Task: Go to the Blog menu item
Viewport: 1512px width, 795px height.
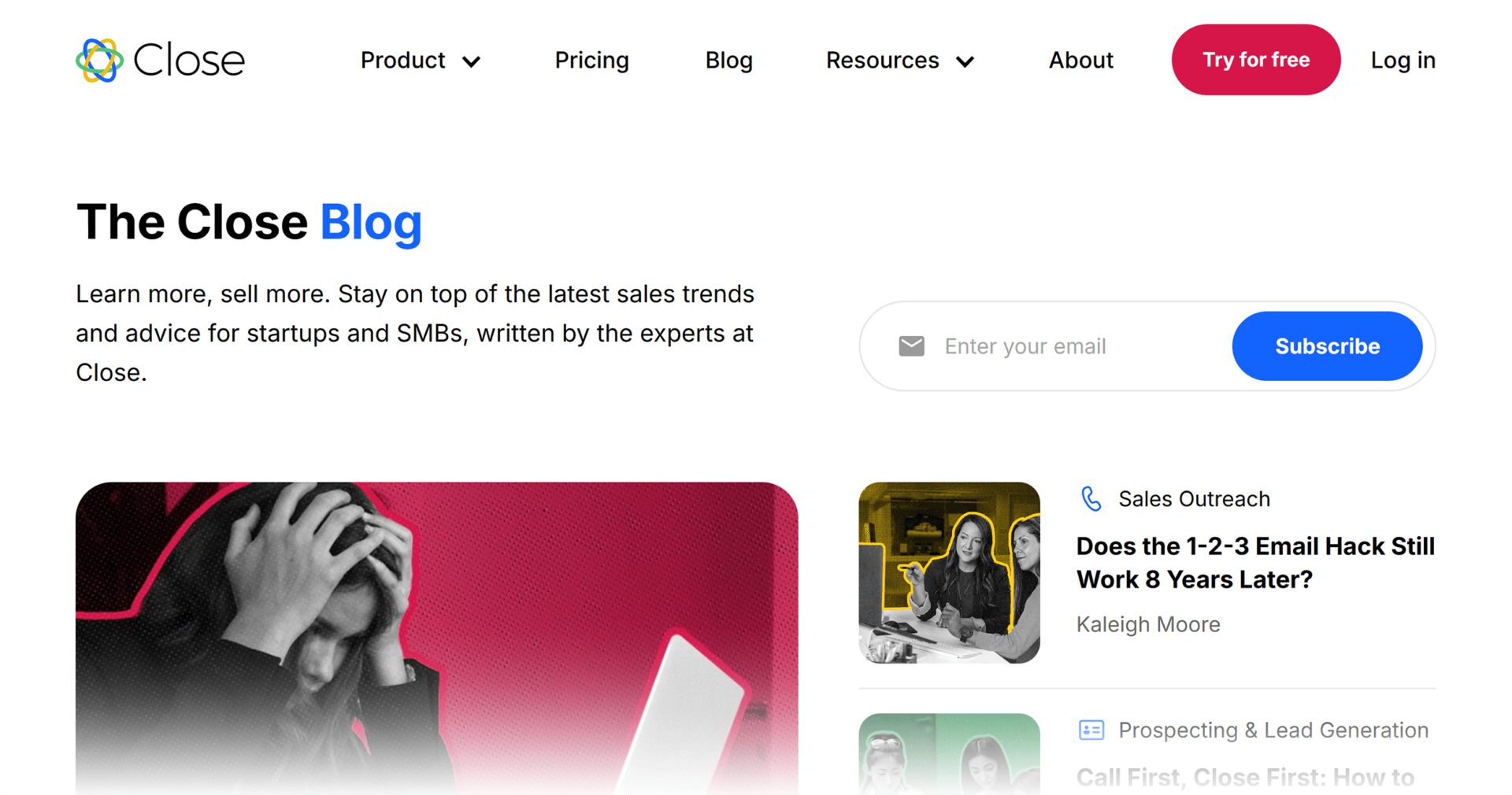Action: [728, 61]
